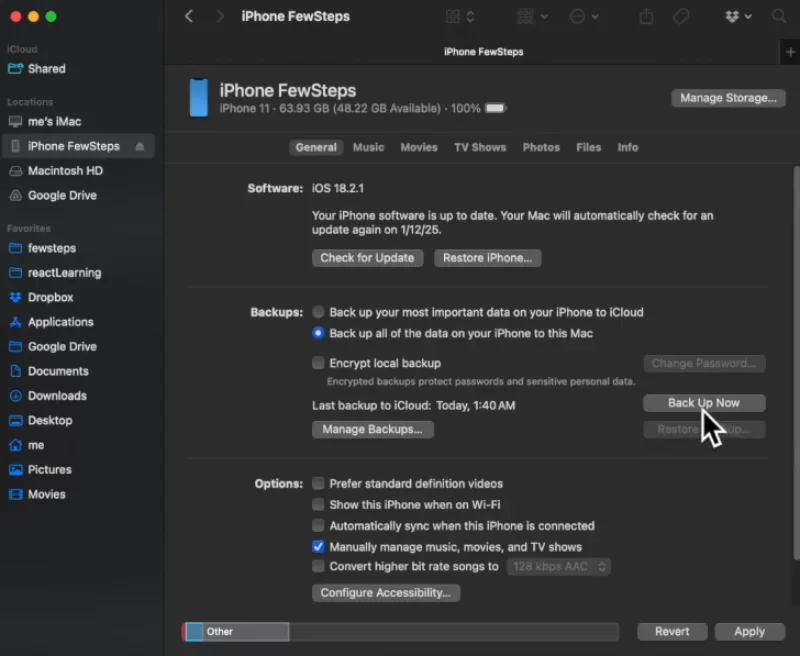The height and width of the screenshot is (656, 800).
Task: Click the vertical scrollbar on the right
Action: click(796, 363)
